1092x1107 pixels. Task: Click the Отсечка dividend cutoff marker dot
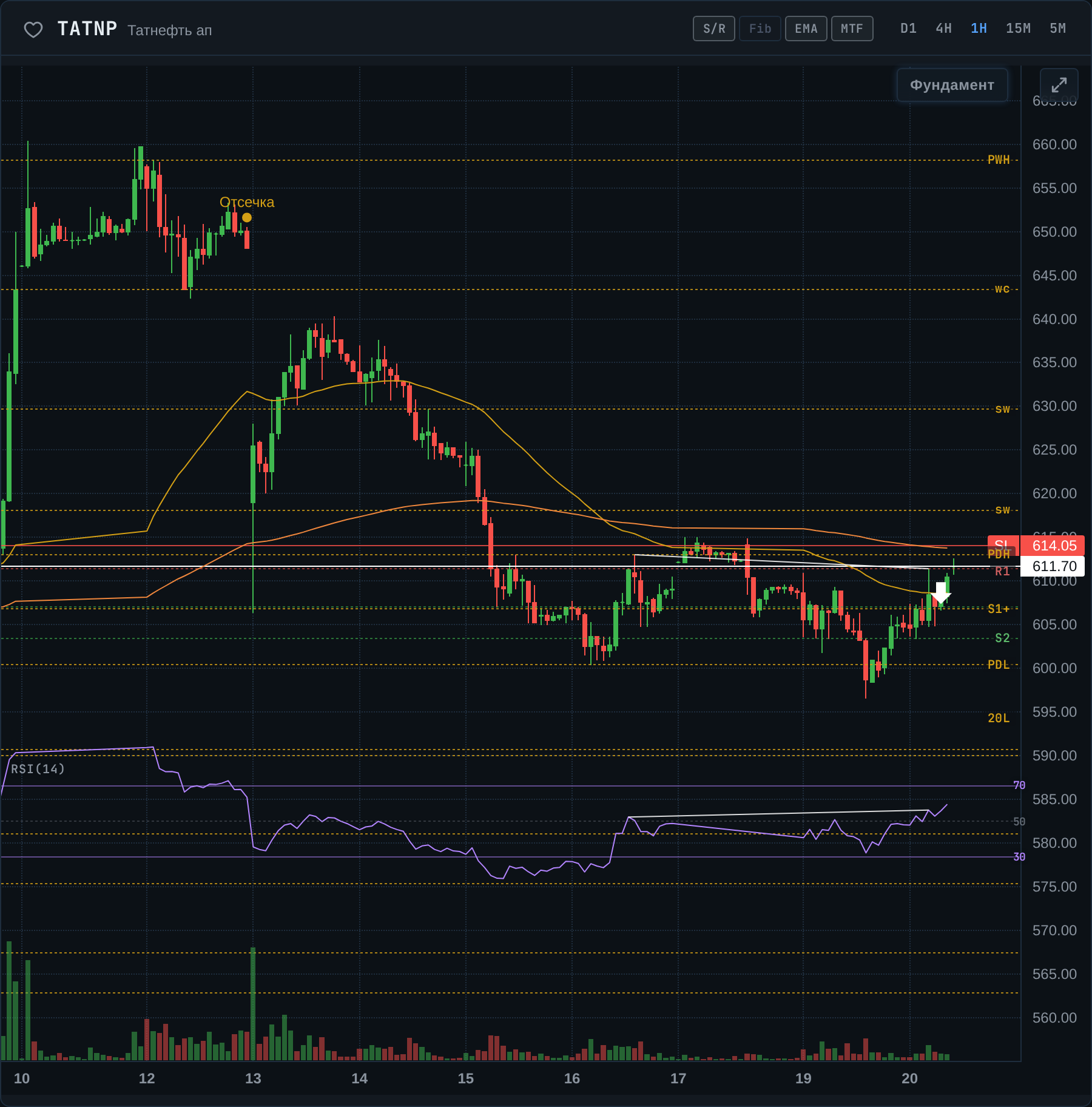(x=247, y=217)
